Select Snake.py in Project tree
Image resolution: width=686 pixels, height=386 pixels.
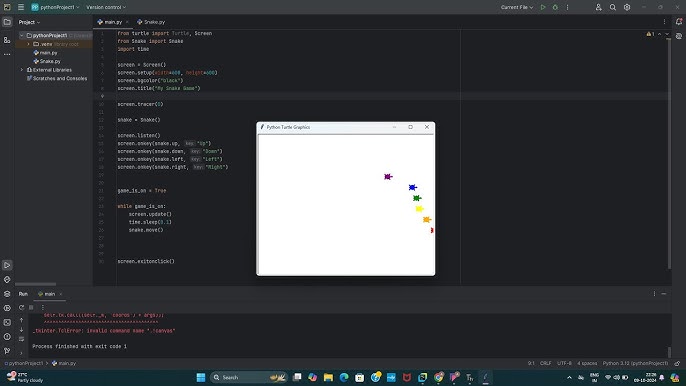pyautogui.click(x=47, y=61)
